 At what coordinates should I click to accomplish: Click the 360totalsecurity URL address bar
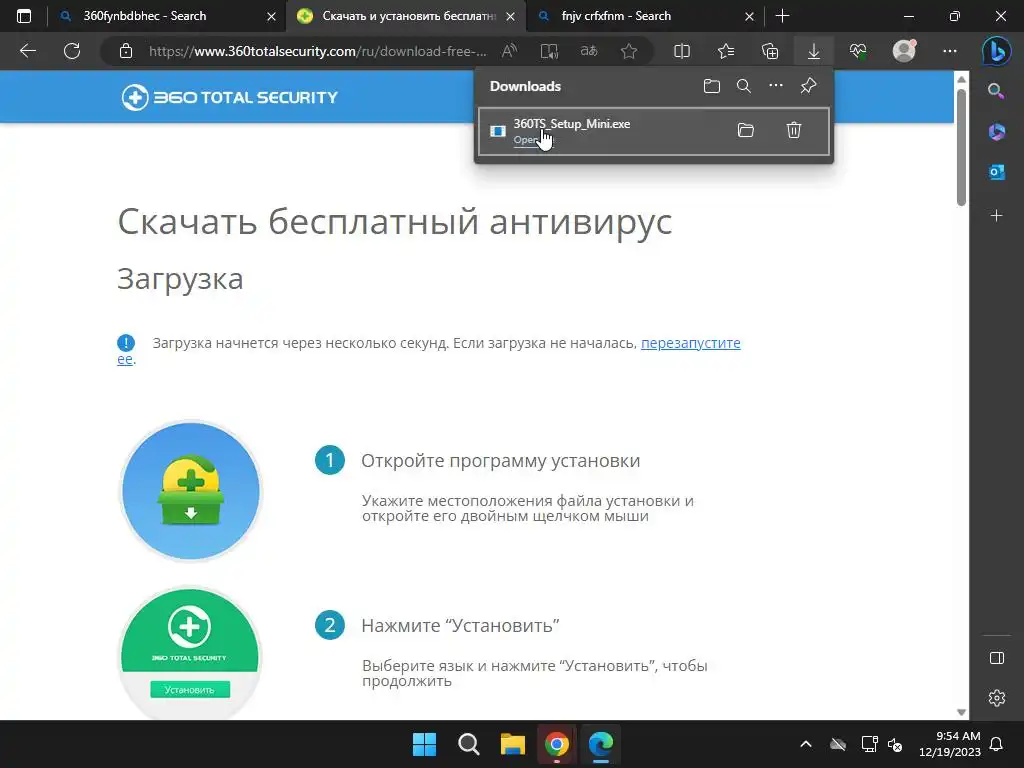(317, 51)
